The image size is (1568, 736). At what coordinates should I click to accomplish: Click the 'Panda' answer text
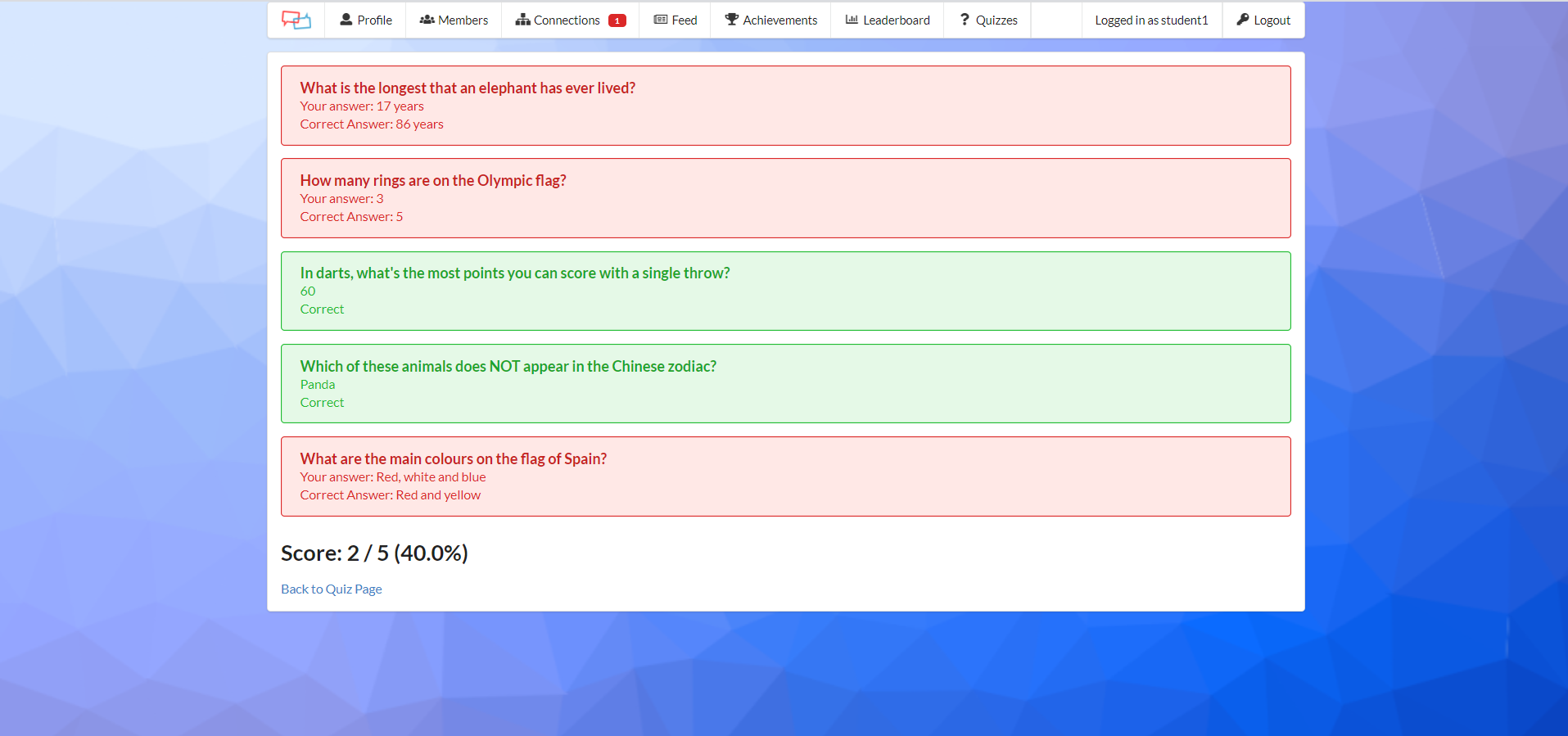pyautogui.click(x=318, y=385)
